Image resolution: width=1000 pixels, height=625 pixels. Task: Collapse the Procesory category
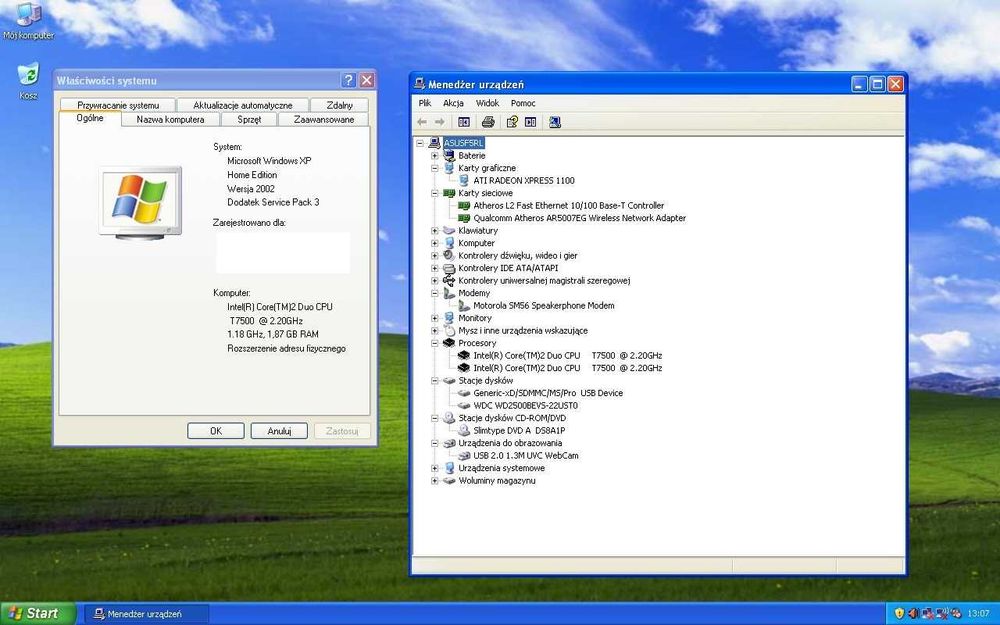(x=435, y=343)
